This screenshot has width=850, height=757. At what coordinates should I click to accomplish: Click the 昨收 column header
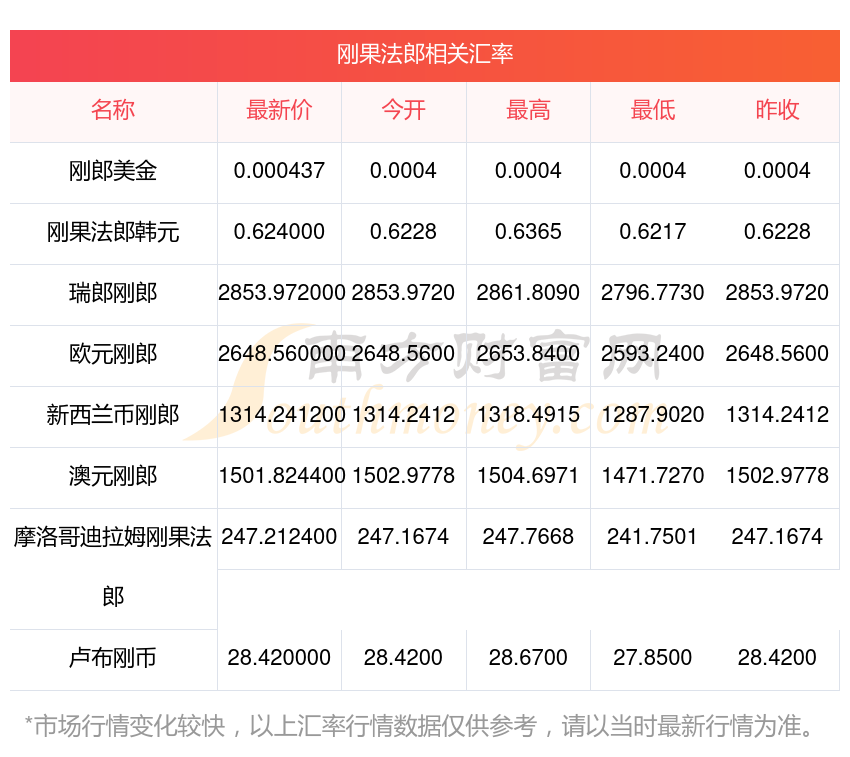tap(777, 110)
